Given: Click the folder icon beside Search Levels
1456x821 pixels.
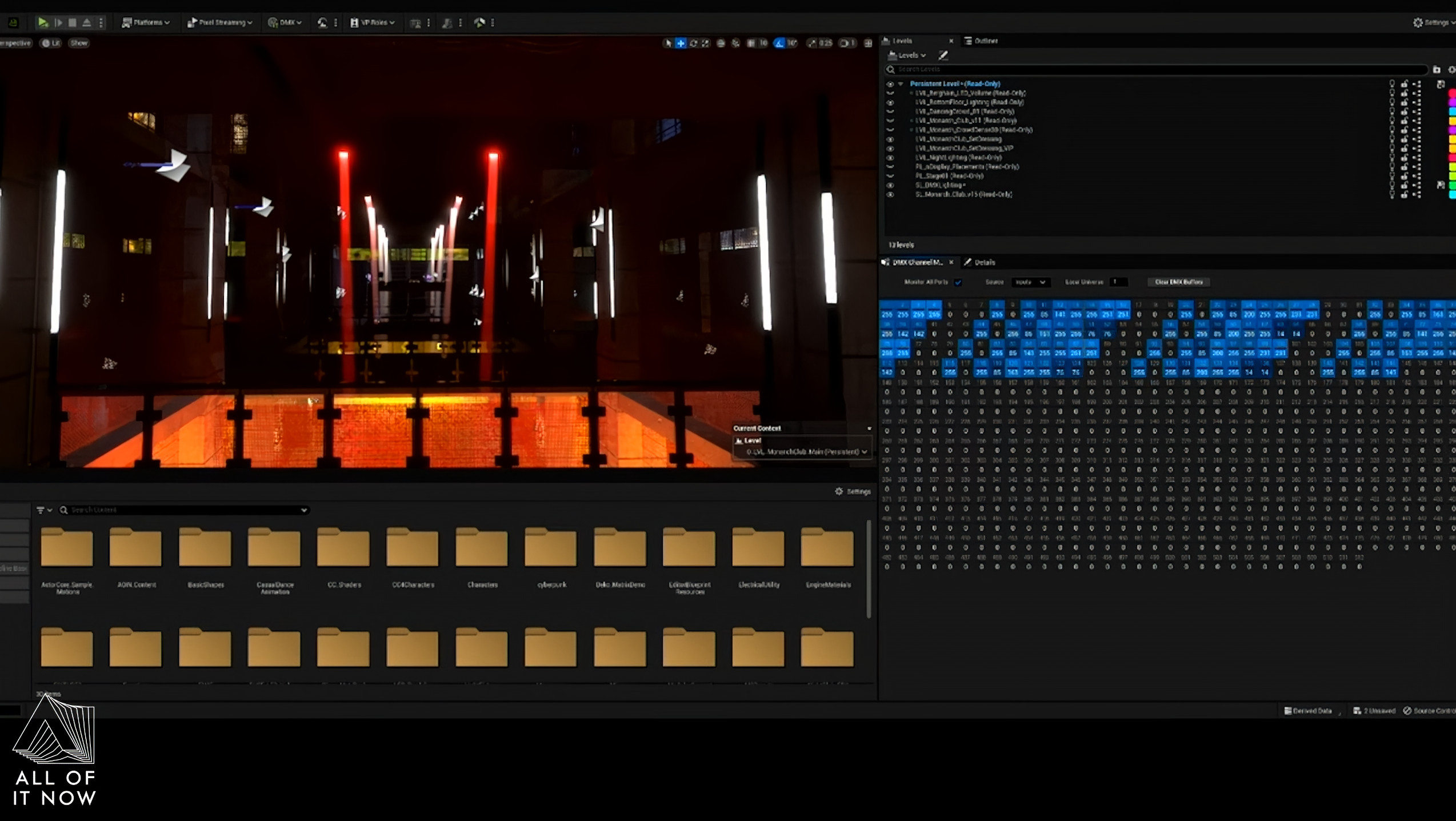Looking at the screenshot, I should tap(1437, 69).
